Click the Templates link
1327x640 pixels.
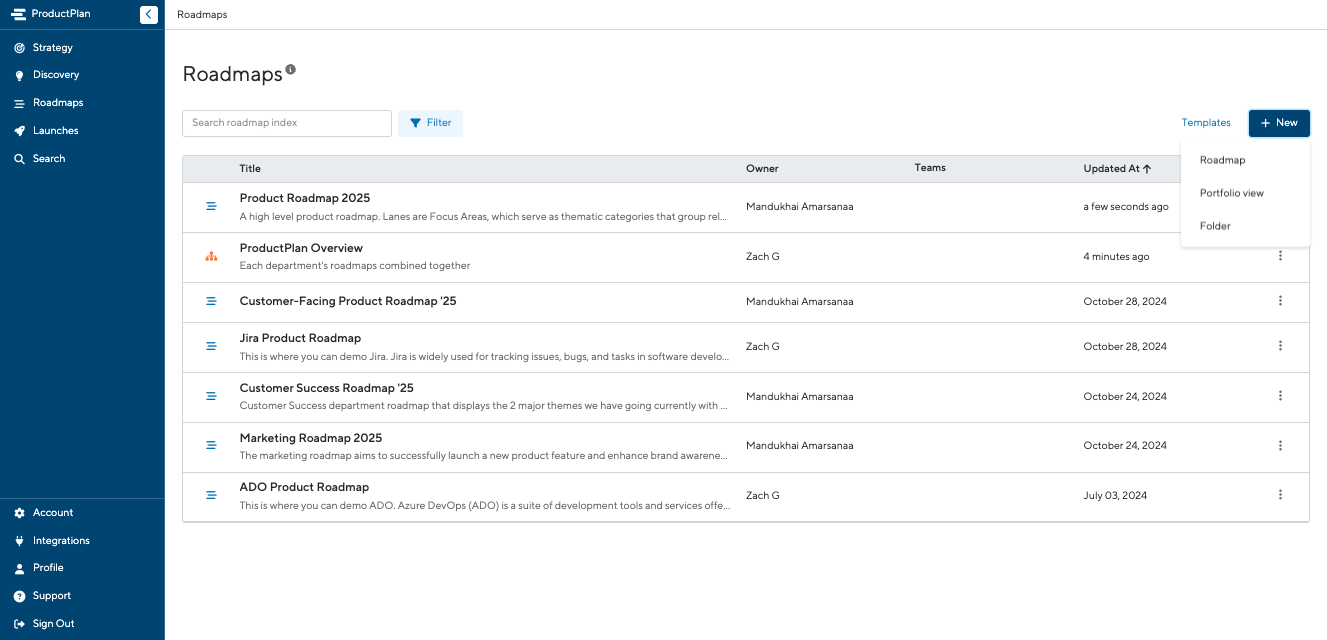[1206, 123]
